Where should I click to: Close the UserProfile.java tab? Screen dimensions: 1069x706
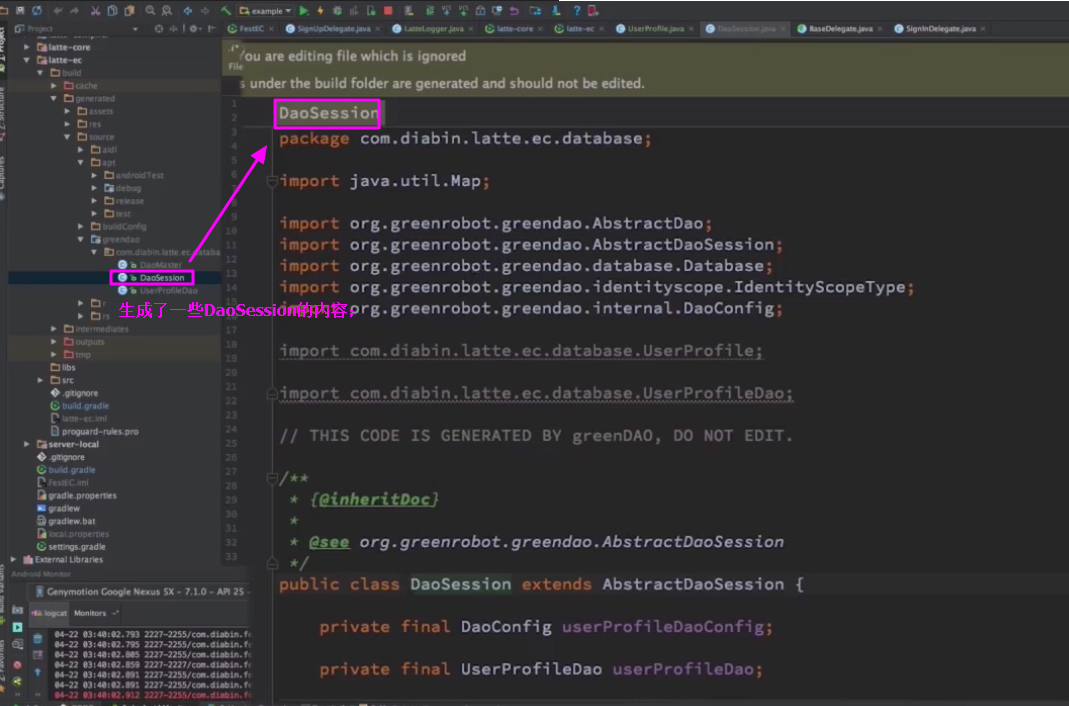coord(691,29)
